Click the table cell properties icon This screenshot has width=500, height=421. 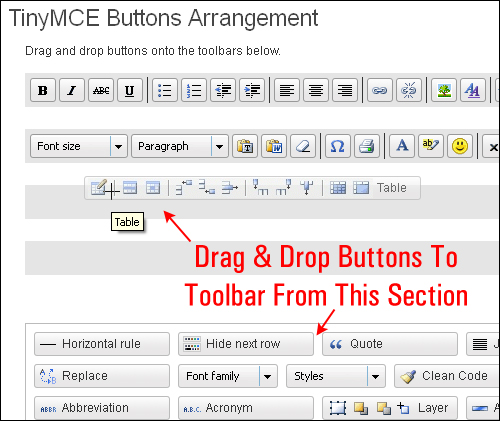pos(153,188)
